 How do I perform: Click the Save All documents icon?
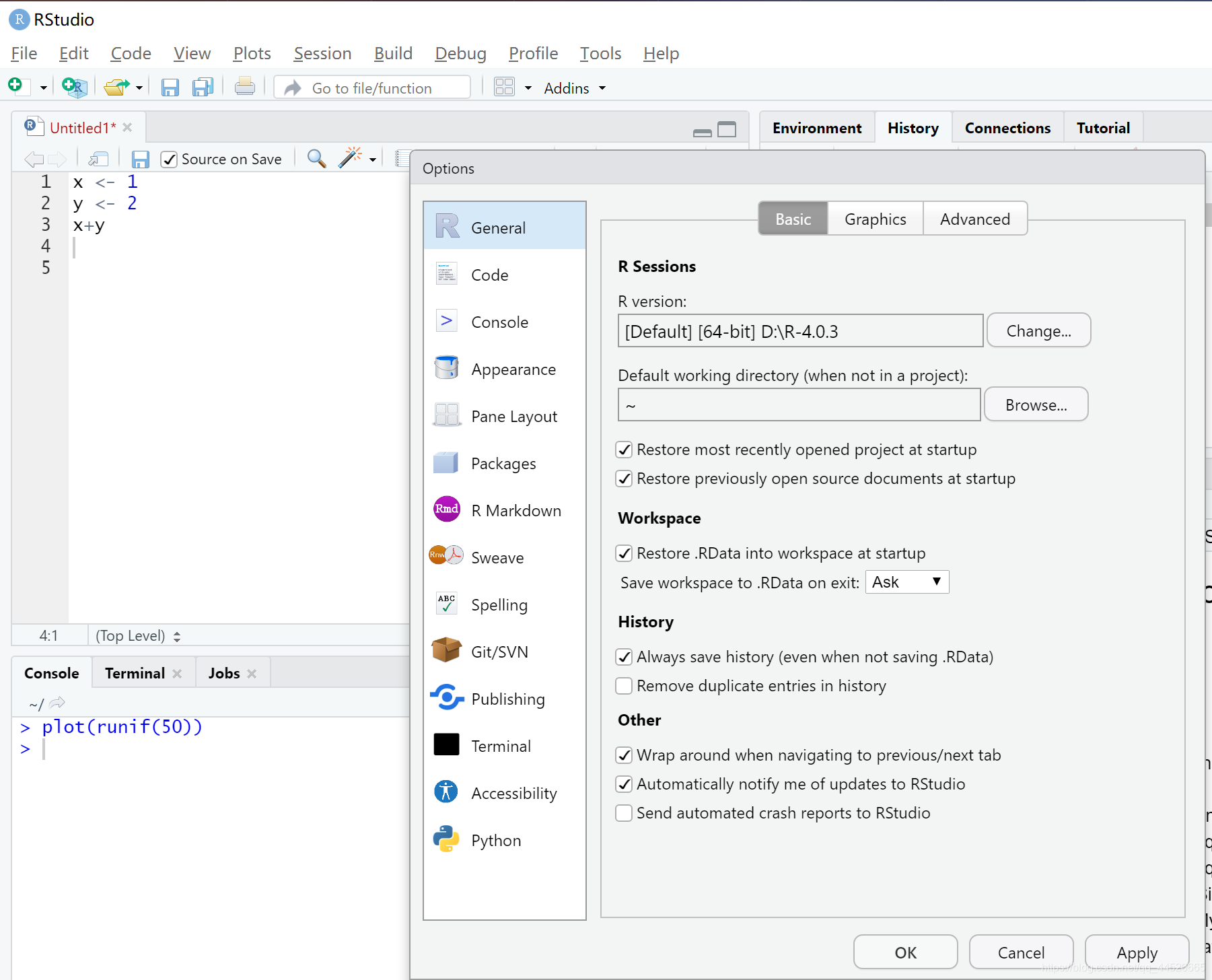click(203, 87)
